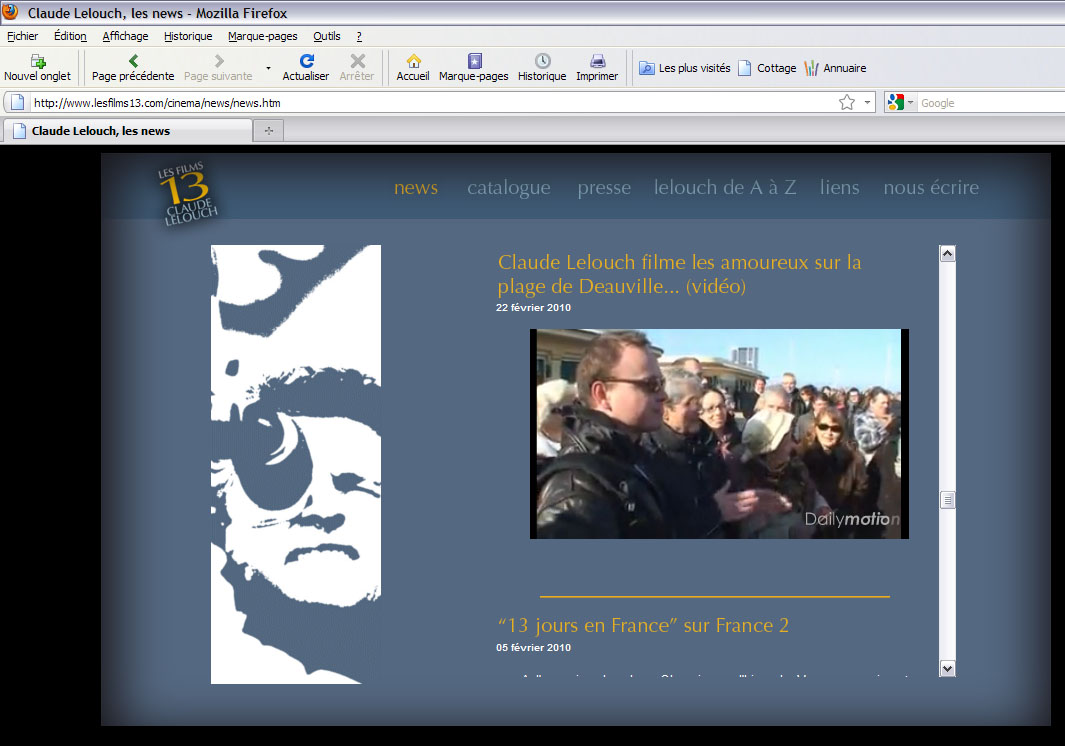This screenshot has height=746, width=1065.
Task: Click the news scrollbar down arrow
Action: point(947,669)
